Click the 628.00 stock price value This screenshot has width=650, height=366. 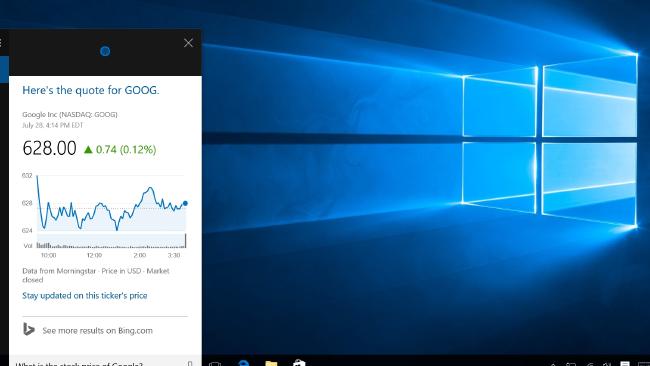[x=49, y=148]
